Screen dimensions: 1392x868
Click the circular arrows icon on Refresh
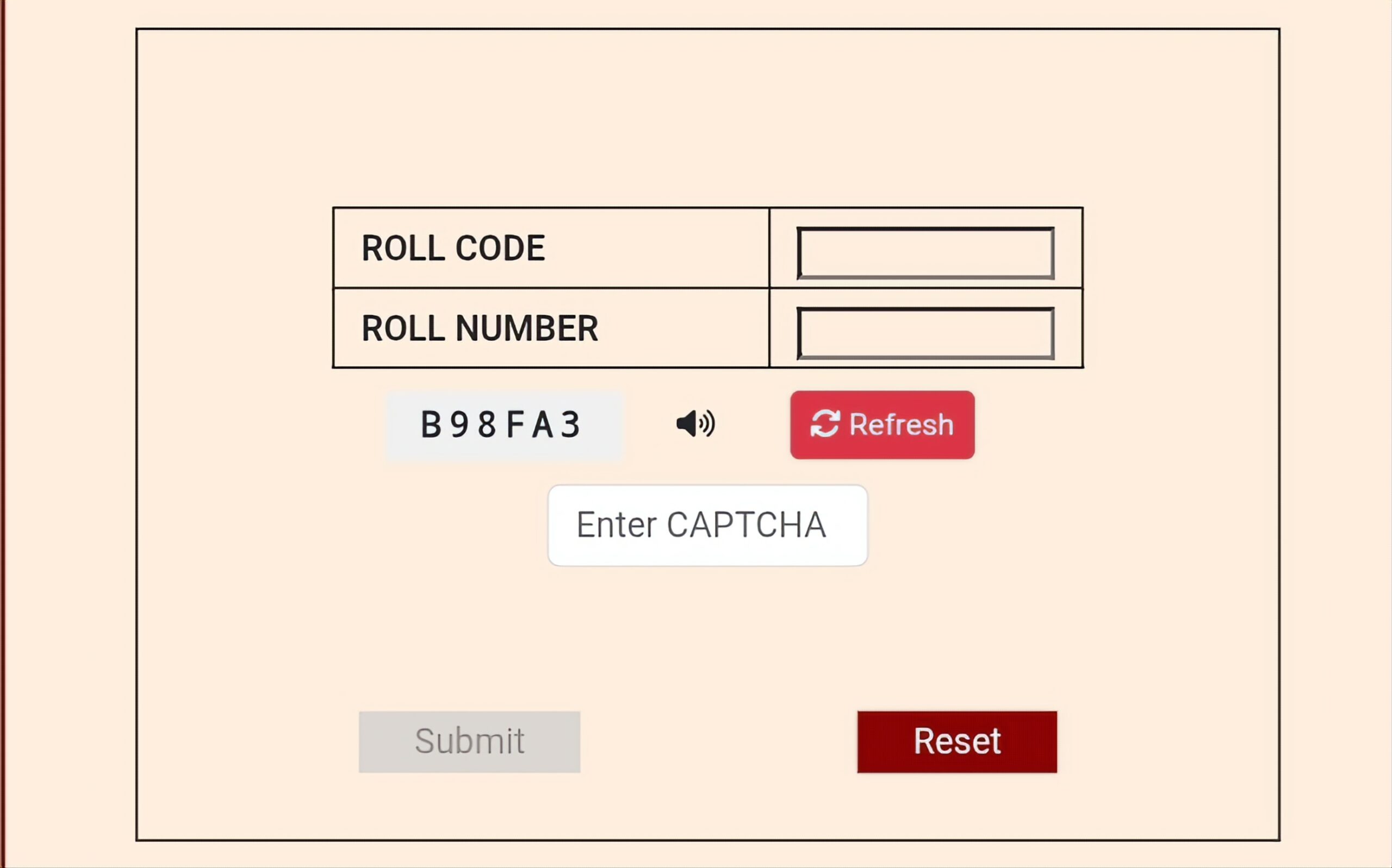coord(825,424)
